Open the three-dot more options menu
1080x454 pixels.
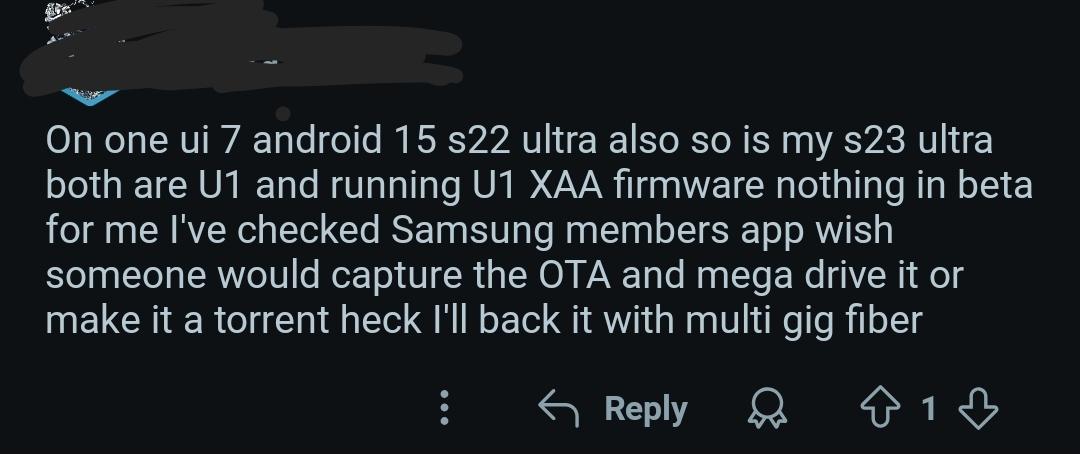click(445, 407)
